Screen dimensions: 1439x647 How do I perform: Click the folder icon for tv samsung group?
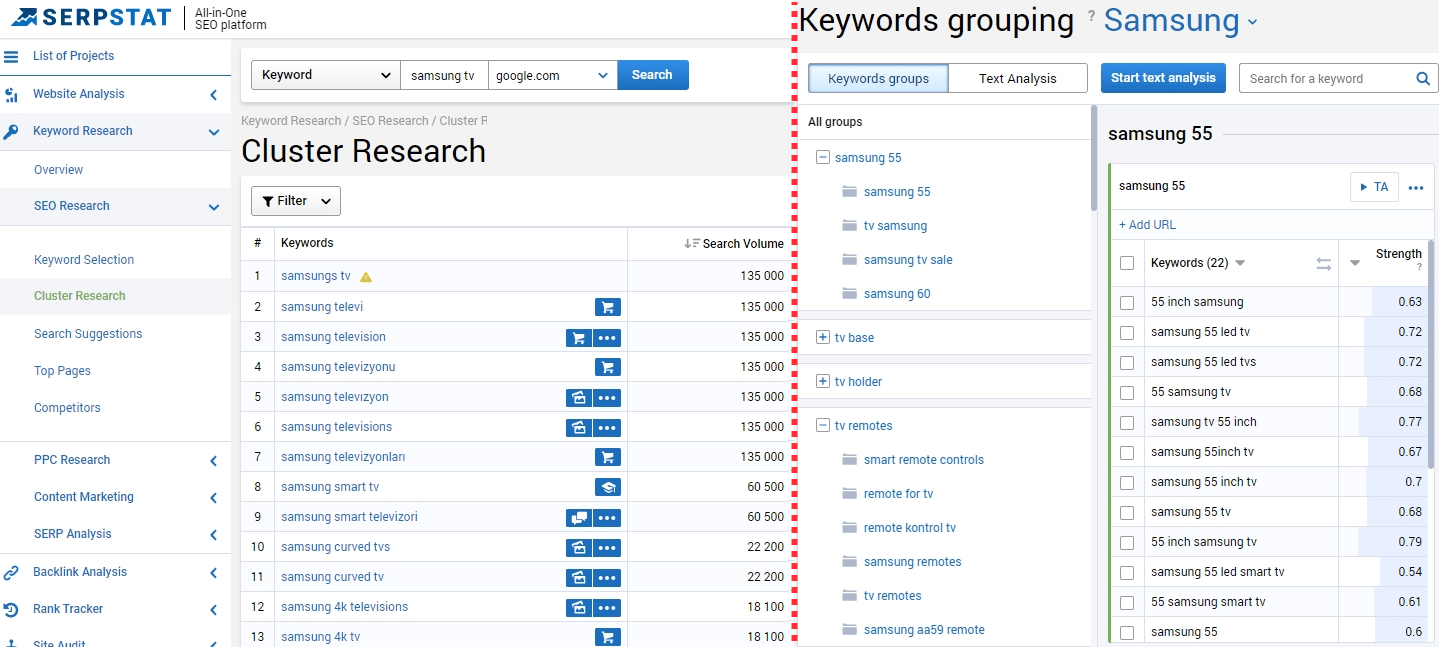pyautogui.click(x=850, y=226)
